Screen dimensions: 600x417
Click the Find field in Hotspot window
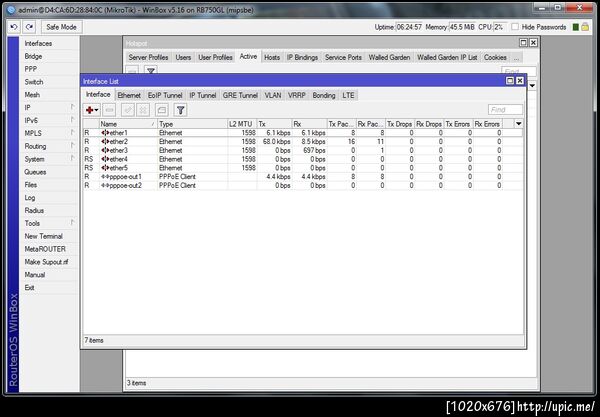pos(518,70)
